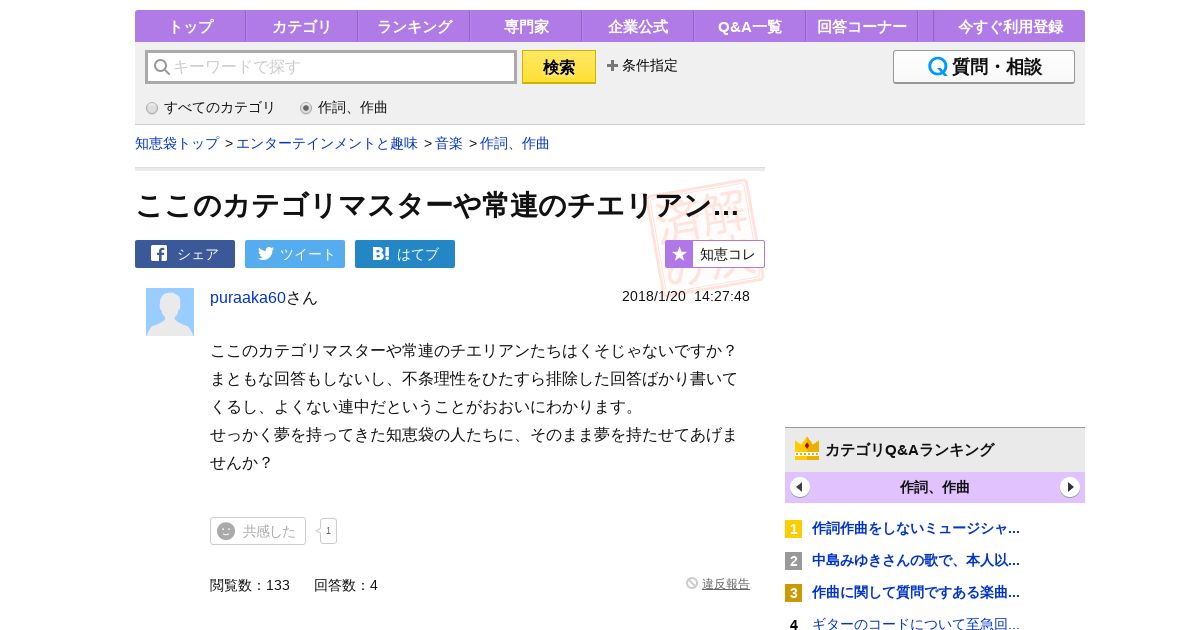
Task: Open the 回答コーナー tab
Action: 861,26
